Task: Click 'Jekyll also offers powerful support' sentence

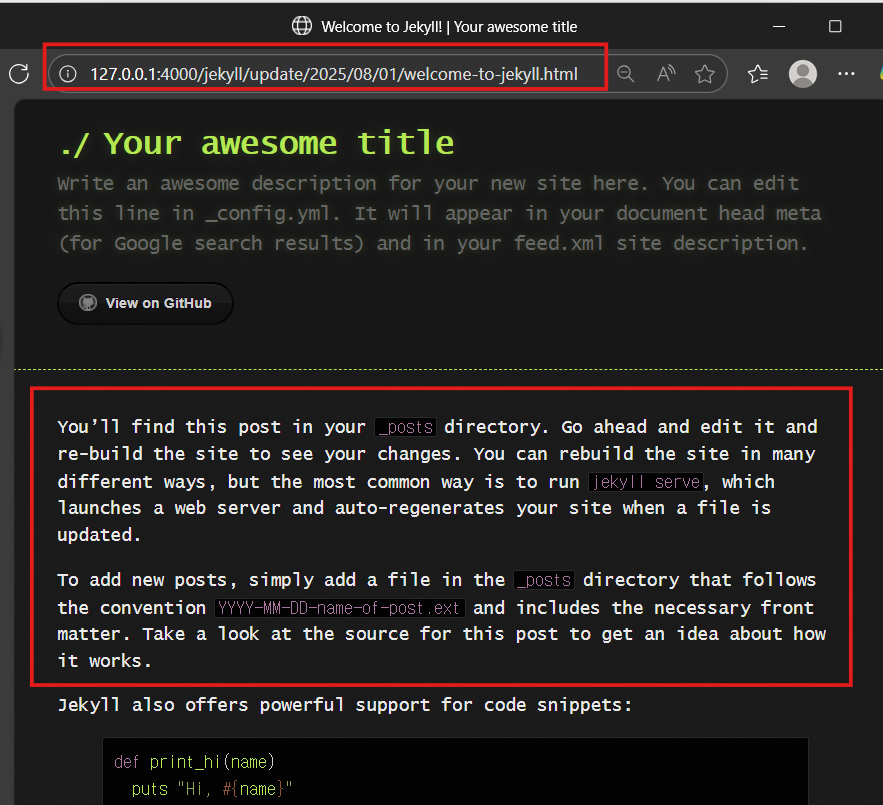Action: point(345,705)
